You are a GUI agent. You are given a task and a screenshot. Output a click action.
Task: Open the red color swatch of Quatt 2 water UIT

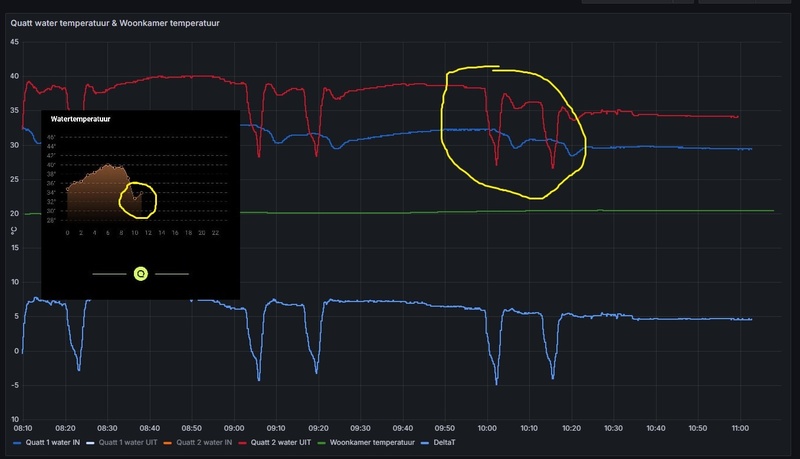[242, 443]
